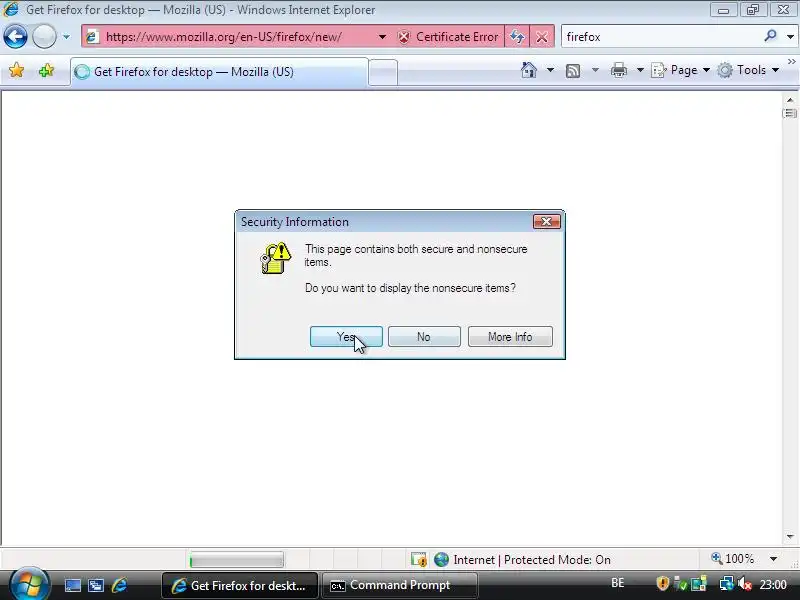The image size is (800, 600).
Task: Click Show Desktop quick launch icon
Action: click(72, 586)
